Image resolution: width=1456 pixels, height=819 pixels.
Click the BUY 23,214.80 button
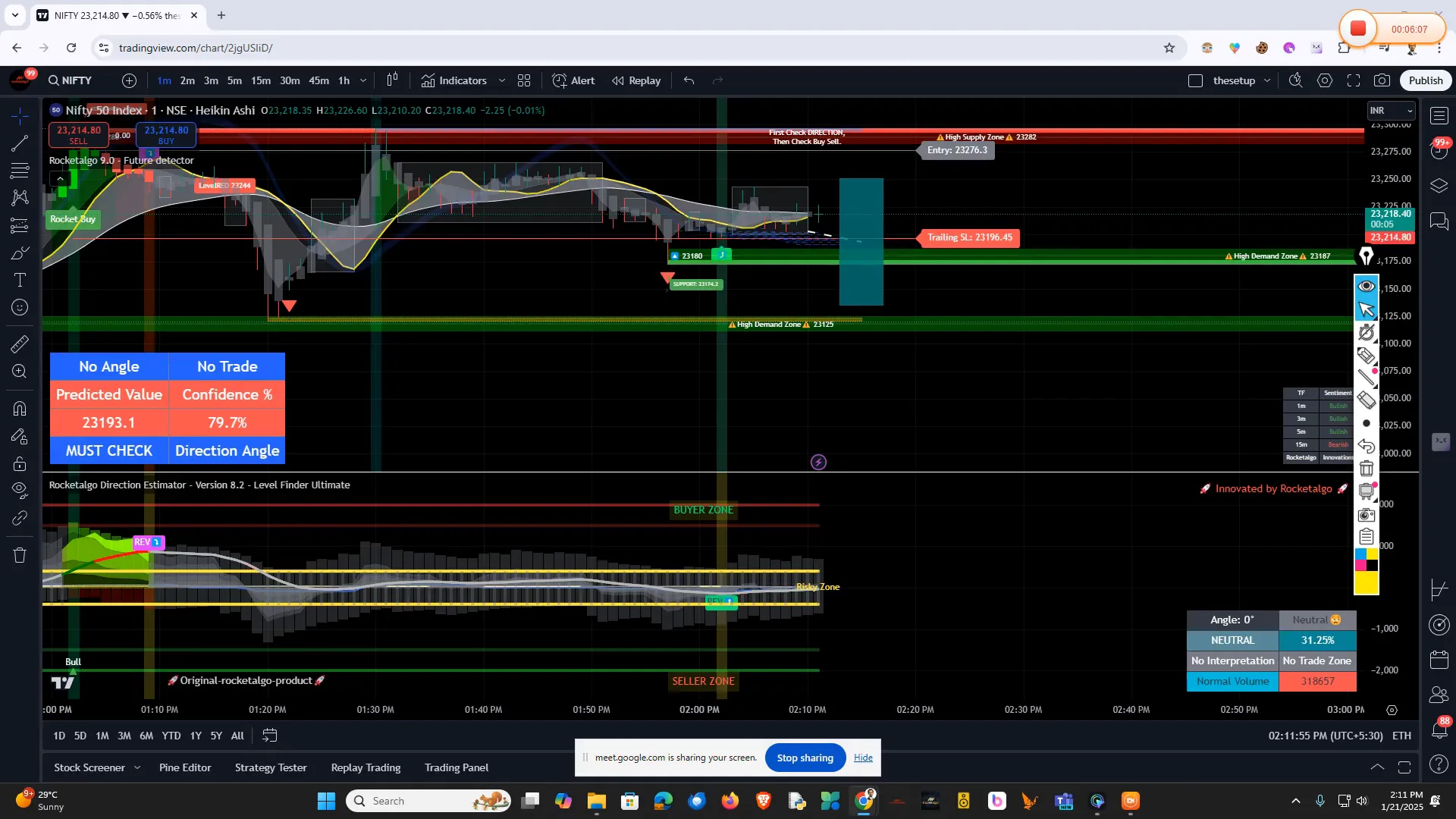coord(166,135)
